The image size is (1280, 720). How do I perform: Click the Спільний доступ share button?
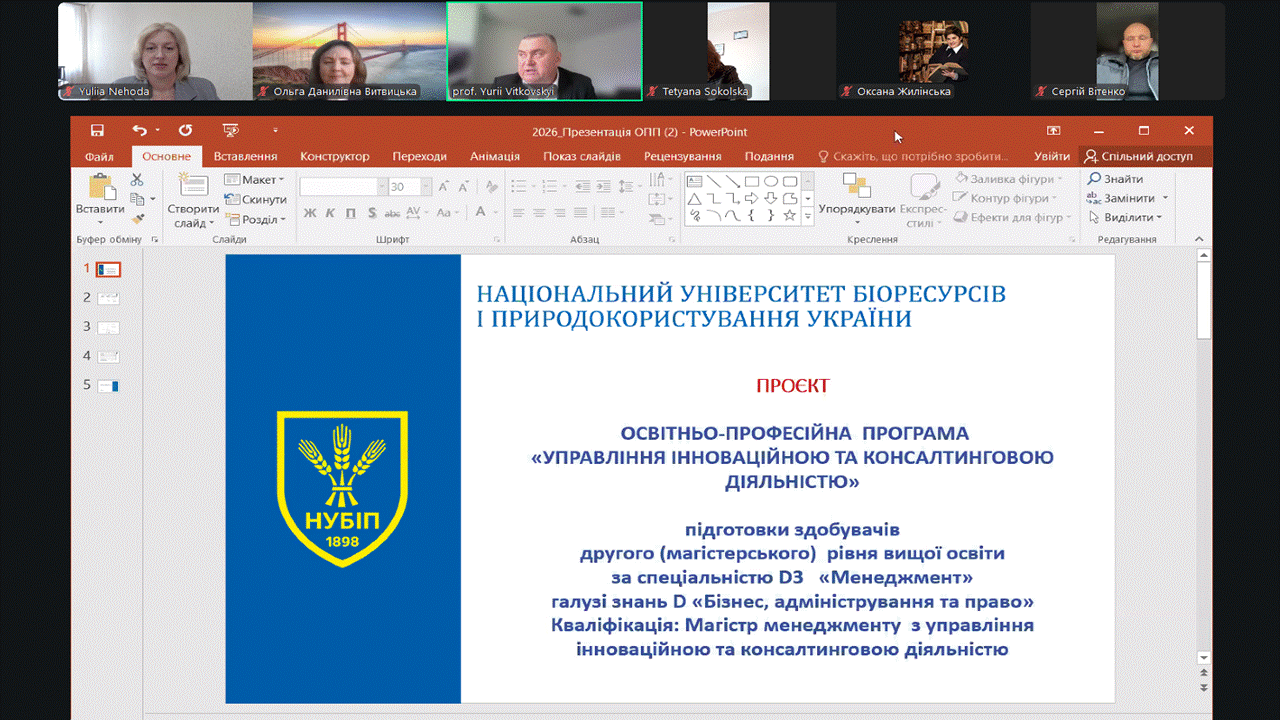pyautogui.click(x=1138, y=157)
